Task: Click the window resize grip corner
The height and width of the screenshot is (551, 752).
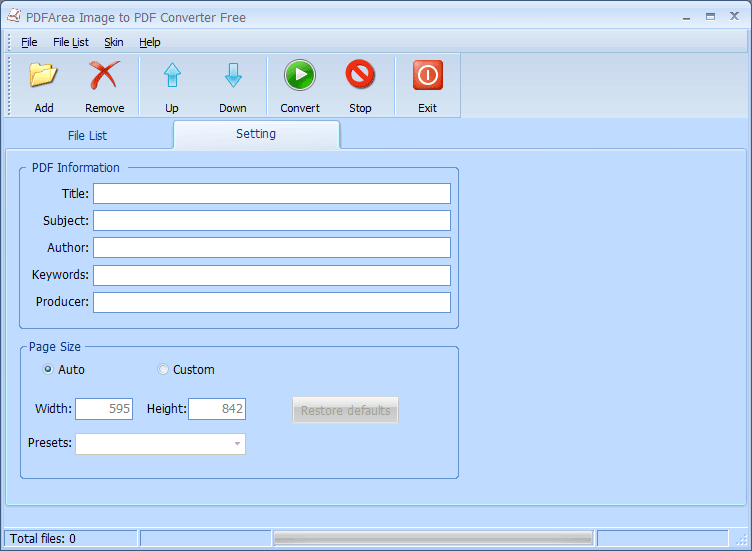Action: pos(742,540)
